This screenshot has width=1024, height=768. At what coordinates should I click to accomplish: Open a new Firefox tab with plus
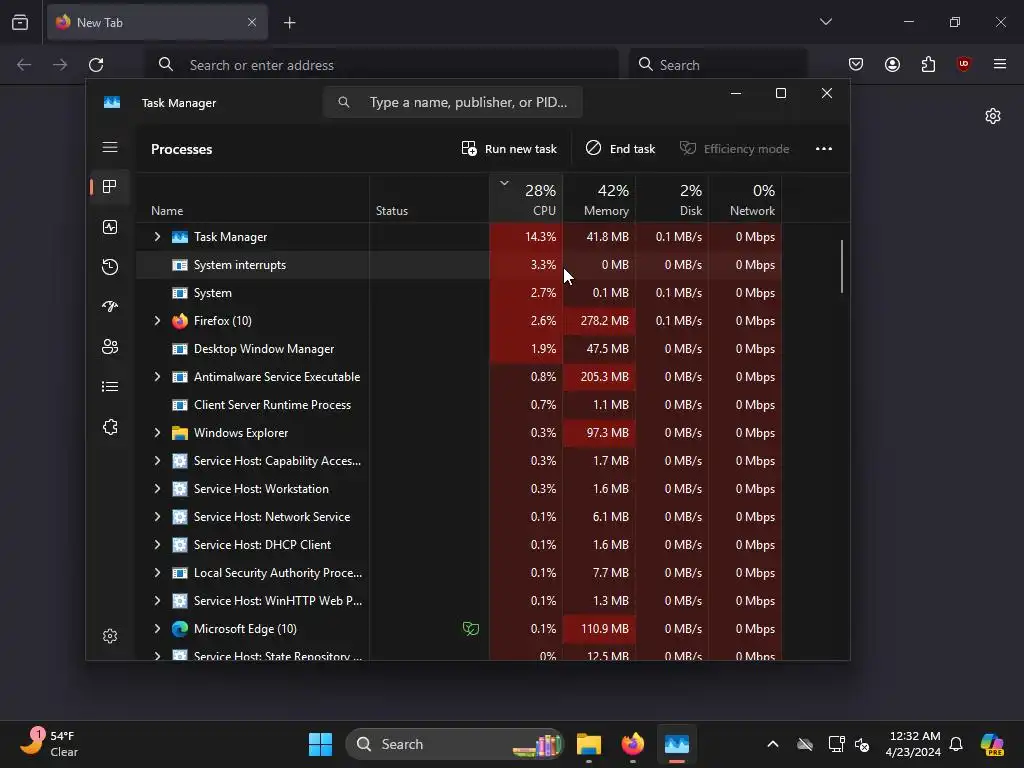coord(290,23)
